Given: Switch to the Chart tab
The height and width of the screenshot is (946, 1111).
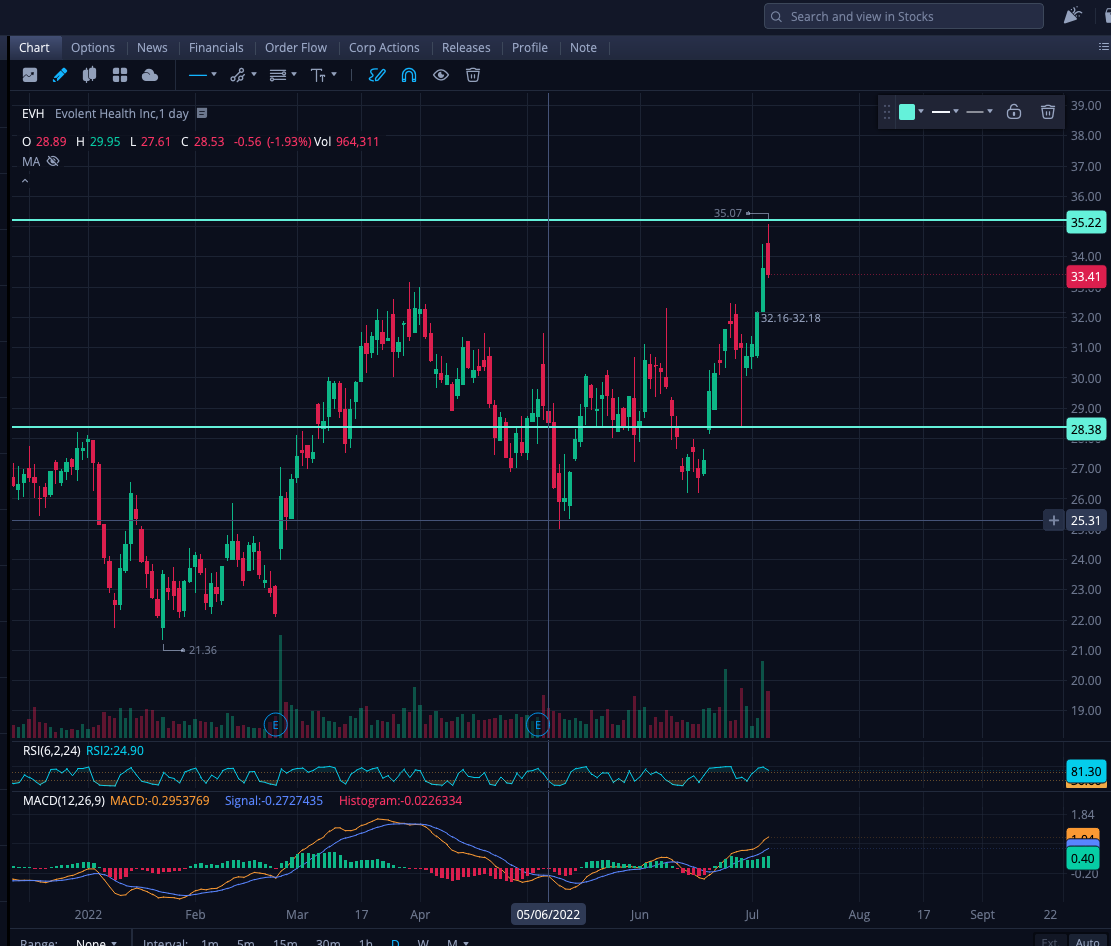Looking at the screenshot, I should pos(34,47).
